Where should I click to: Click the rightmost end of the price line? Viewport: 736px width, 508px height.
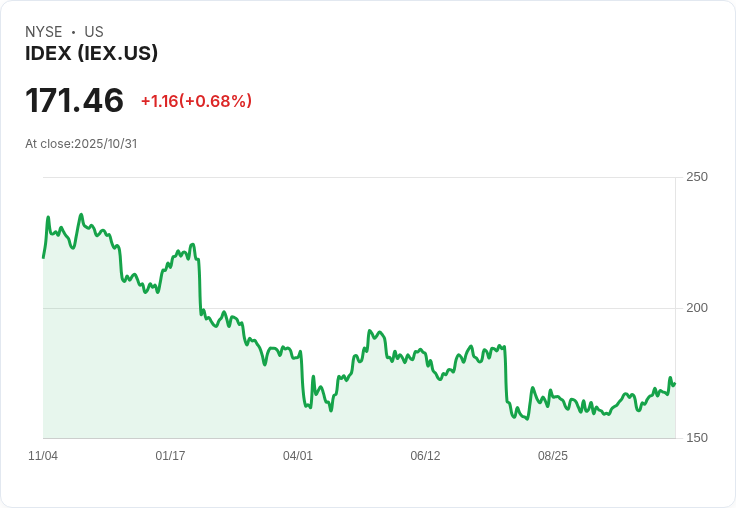674,383
